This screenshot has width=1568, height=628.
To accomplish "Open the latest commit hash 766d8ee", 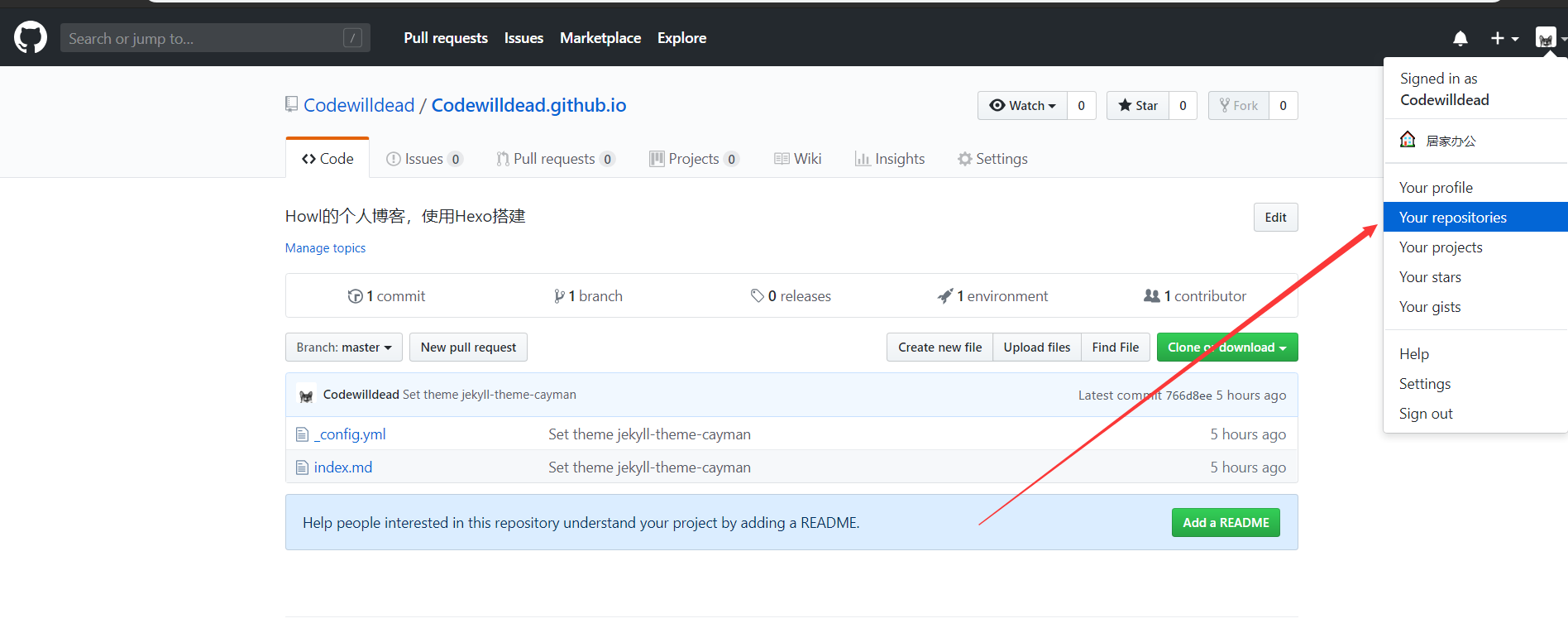I will pos(1188,395).
